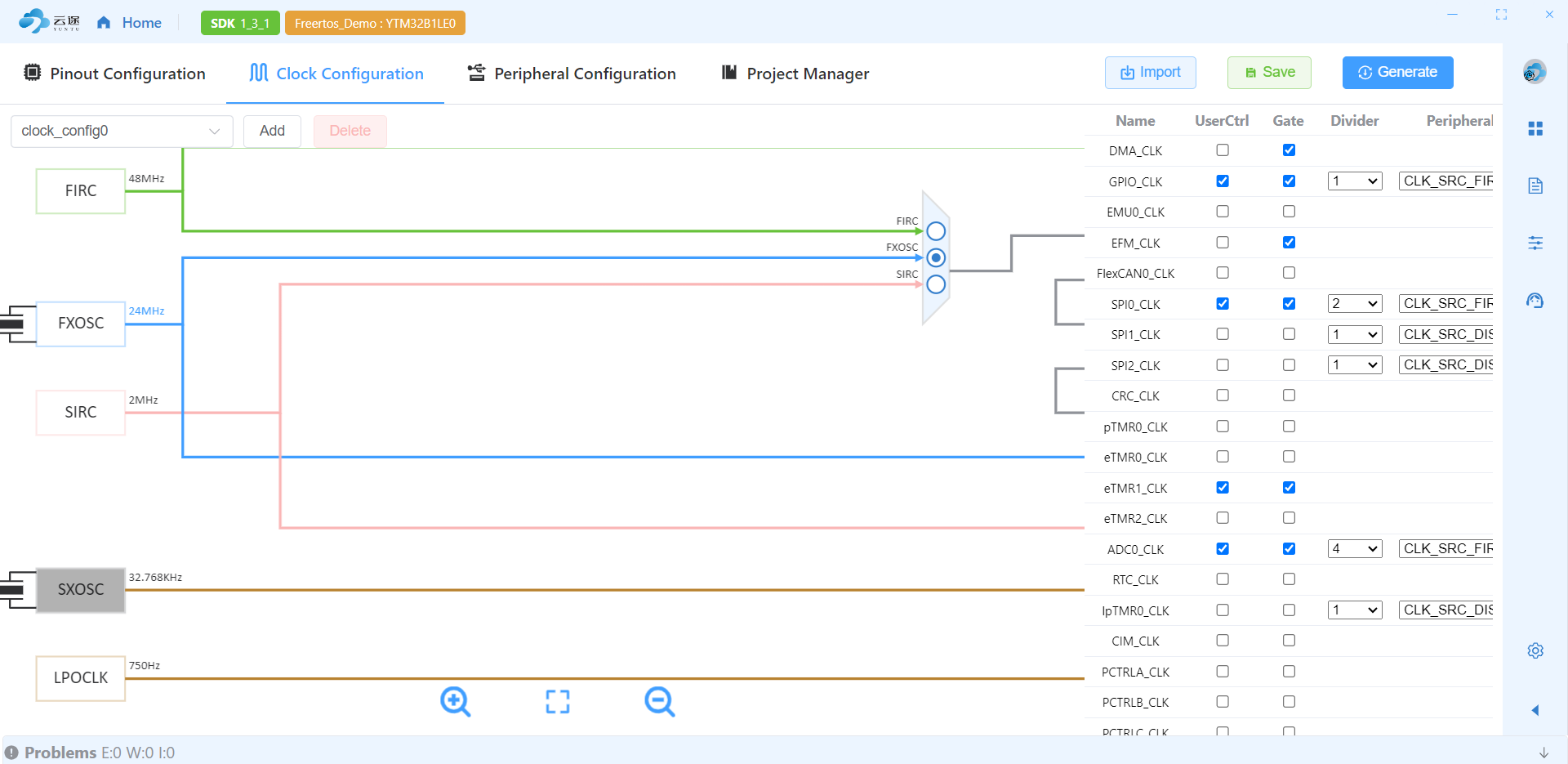Click the fit-to-screen diagram icon

558,701
